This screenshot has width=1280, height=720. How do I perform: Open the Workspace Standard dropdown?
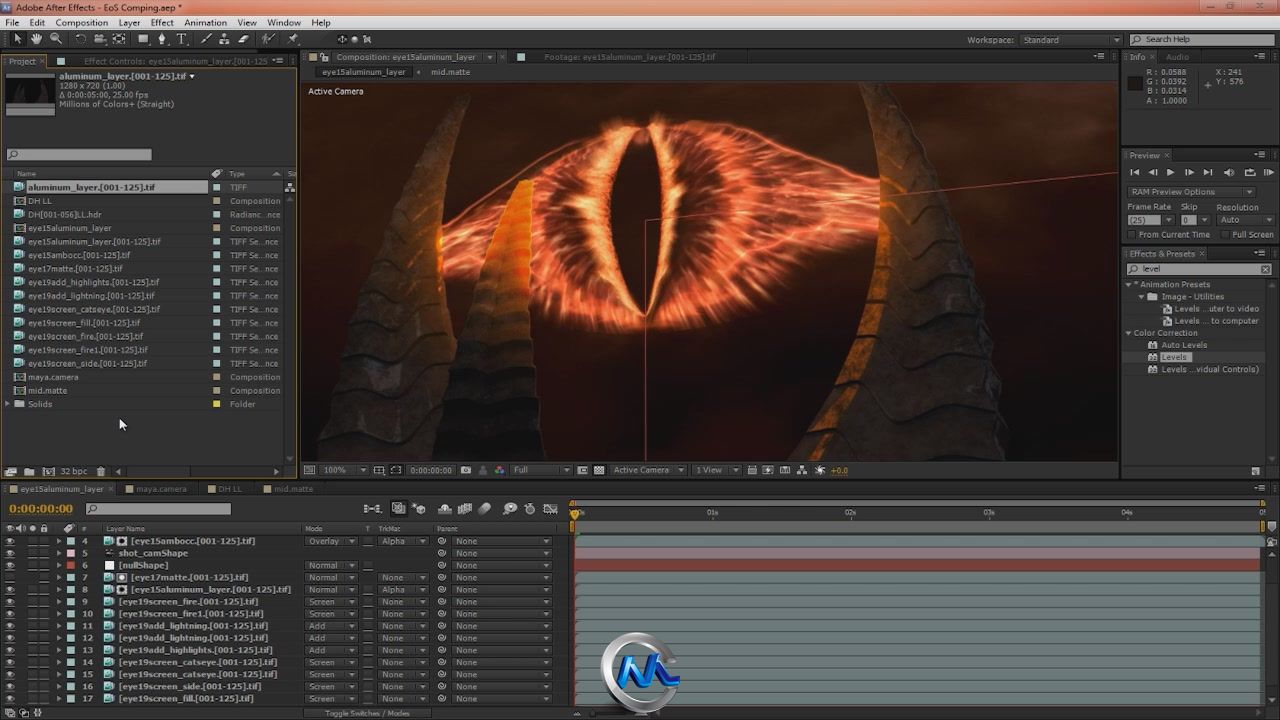(x=1071, y=40)
